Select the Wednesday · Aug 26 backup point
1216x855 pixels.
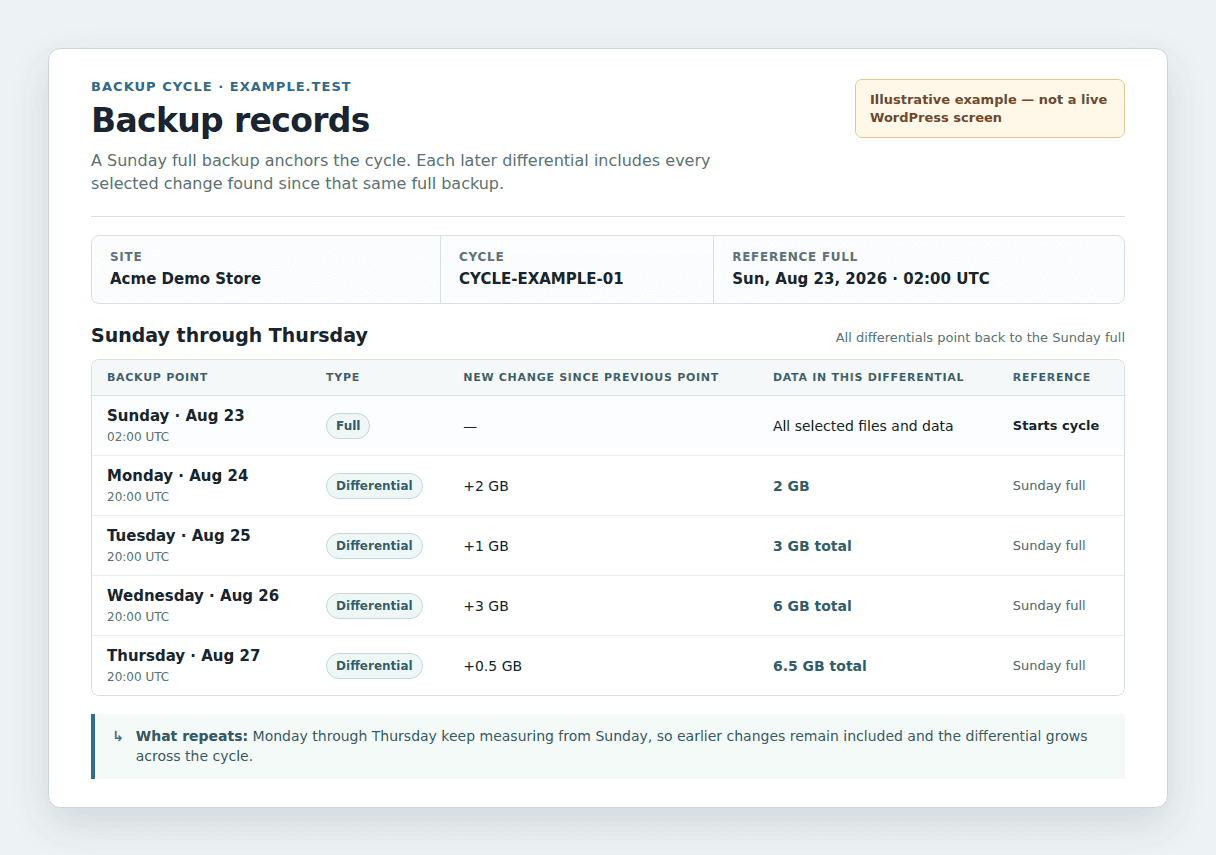coord(193,596)
